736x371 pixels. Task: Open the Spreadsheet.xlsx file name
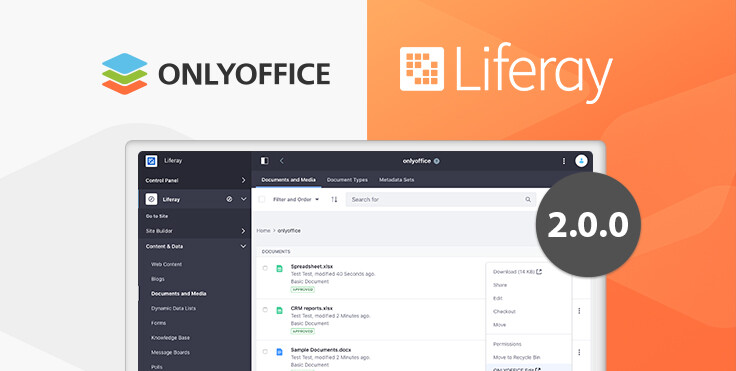312,266
